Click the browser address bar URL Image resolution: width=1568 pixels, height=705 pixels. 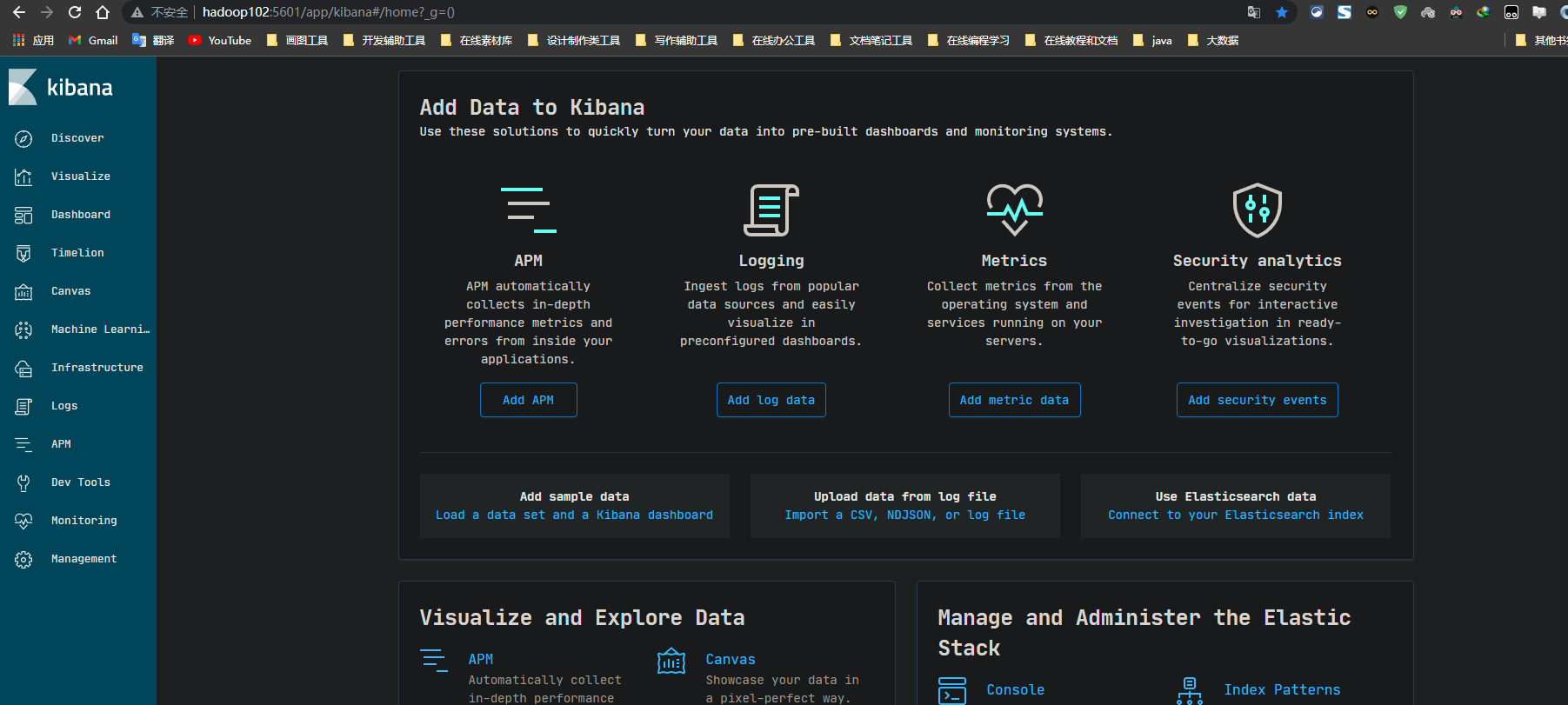tap(329, 12)
